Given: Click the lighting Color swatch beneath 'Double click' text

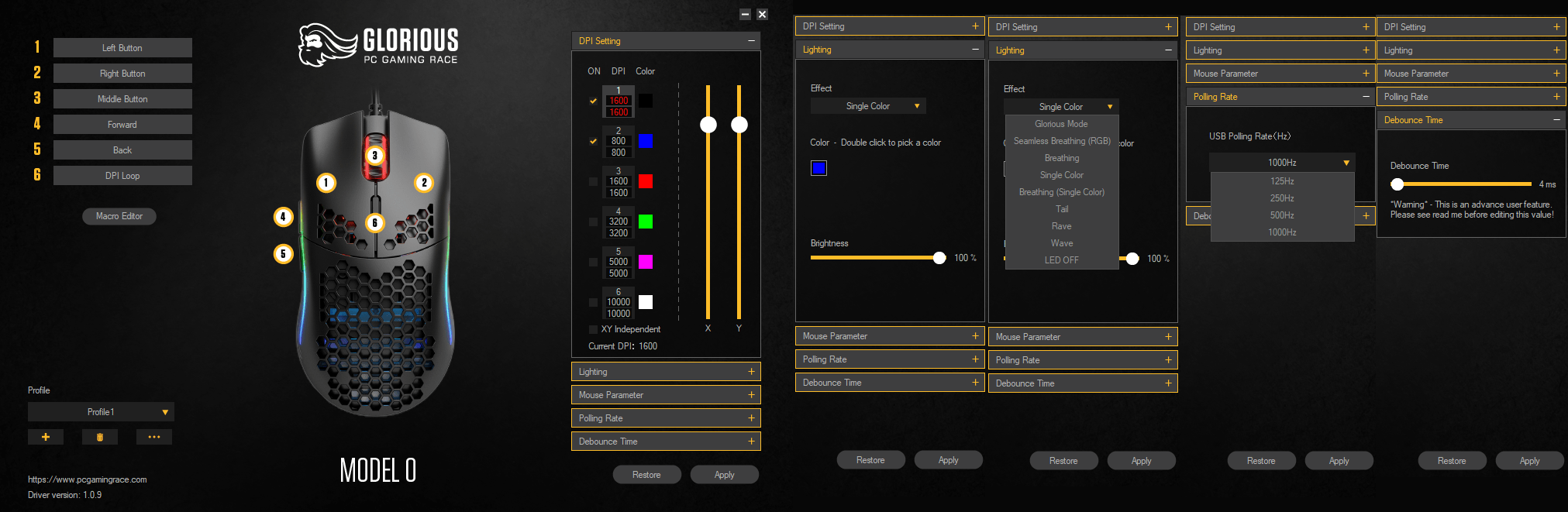Looking at the screenshot, I should click(x=818, y=168).
